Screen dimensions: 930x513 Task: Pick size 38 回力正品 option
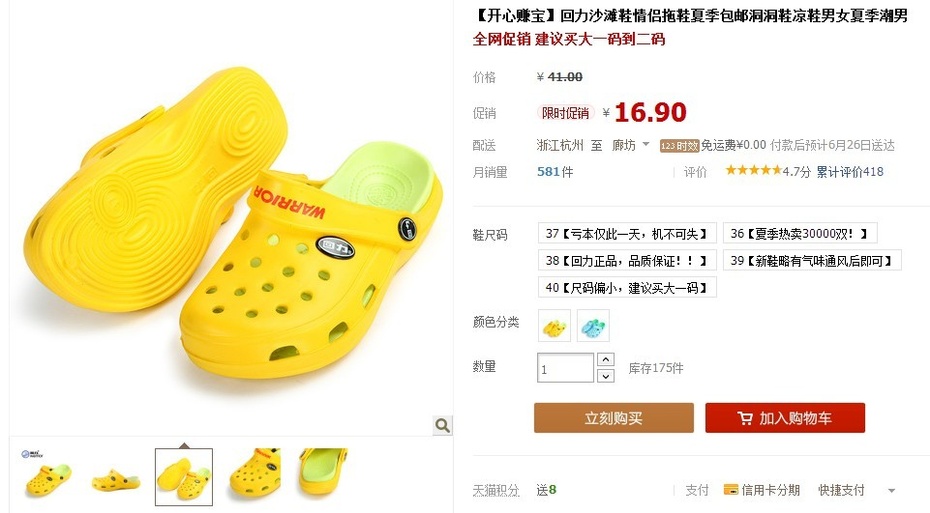[627, 260]
